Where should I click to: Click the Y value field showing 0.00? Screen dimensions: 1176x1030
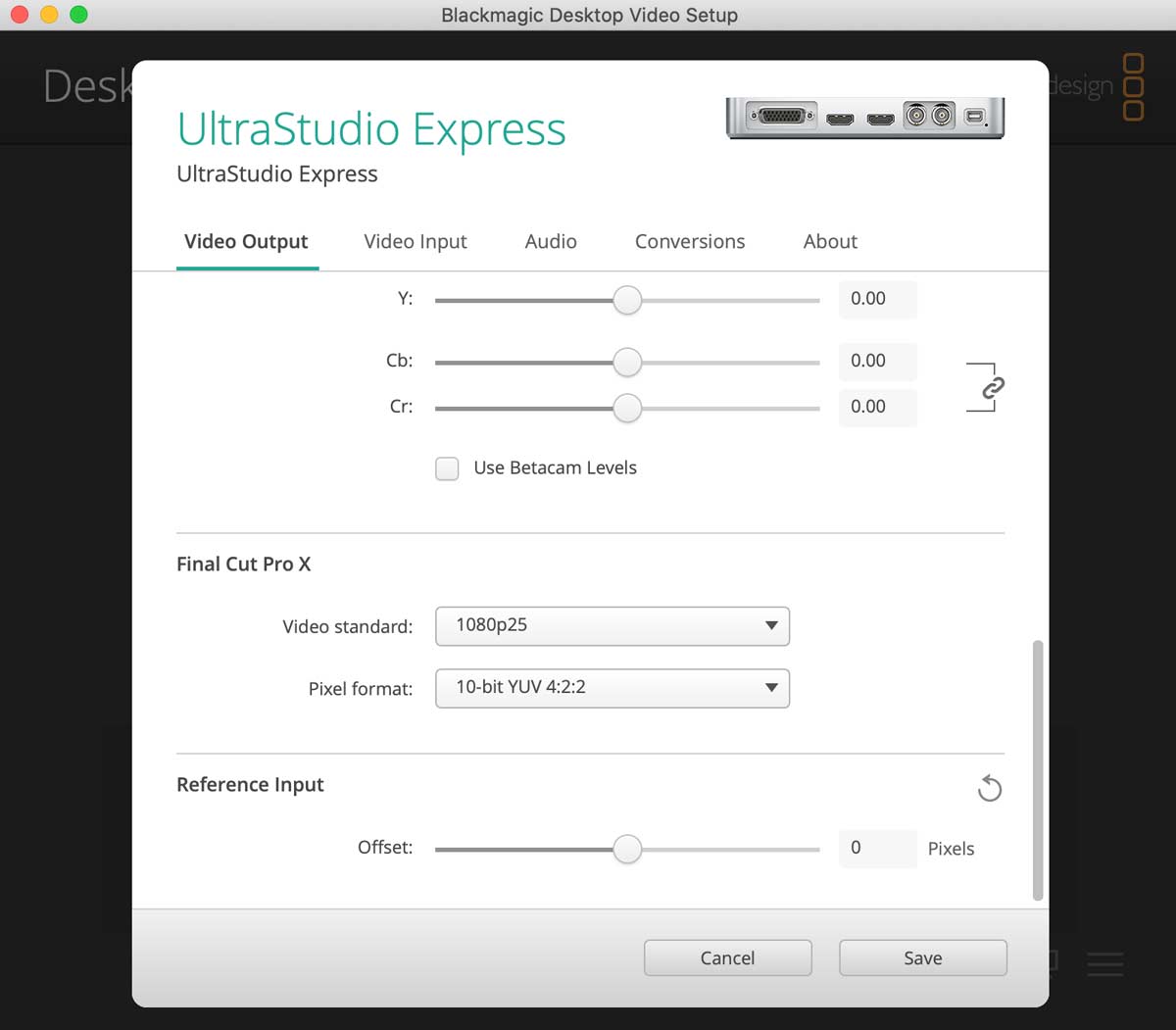click(x=878, y=299)
